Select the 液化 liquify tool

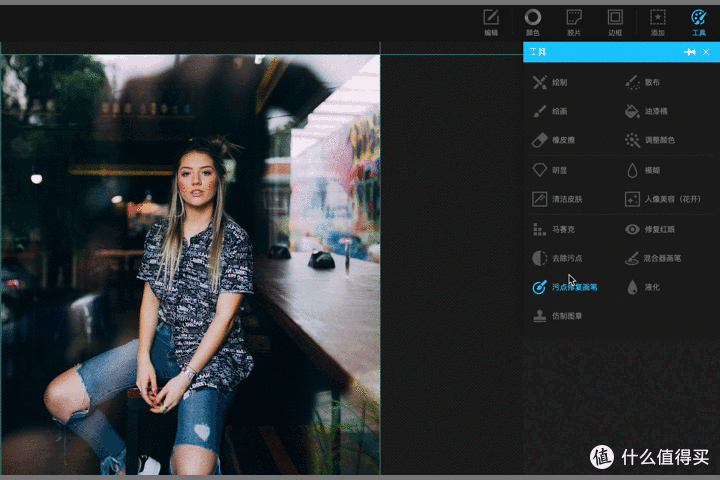pyautogui.click(x=643, y=287)
